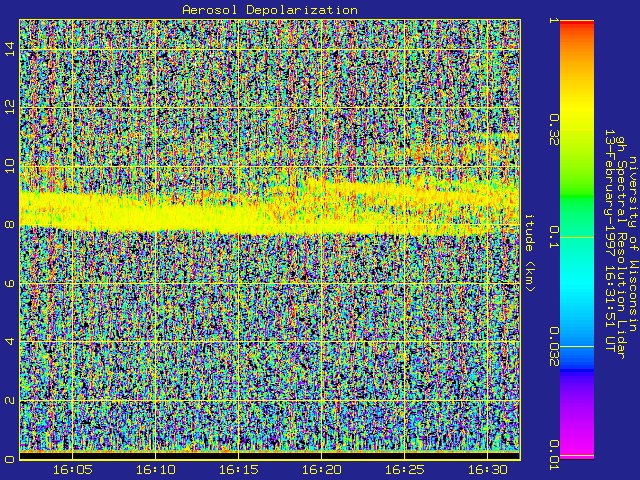
Task: Click the colorbar label 0.032
Action: click(x=554, y=347)
